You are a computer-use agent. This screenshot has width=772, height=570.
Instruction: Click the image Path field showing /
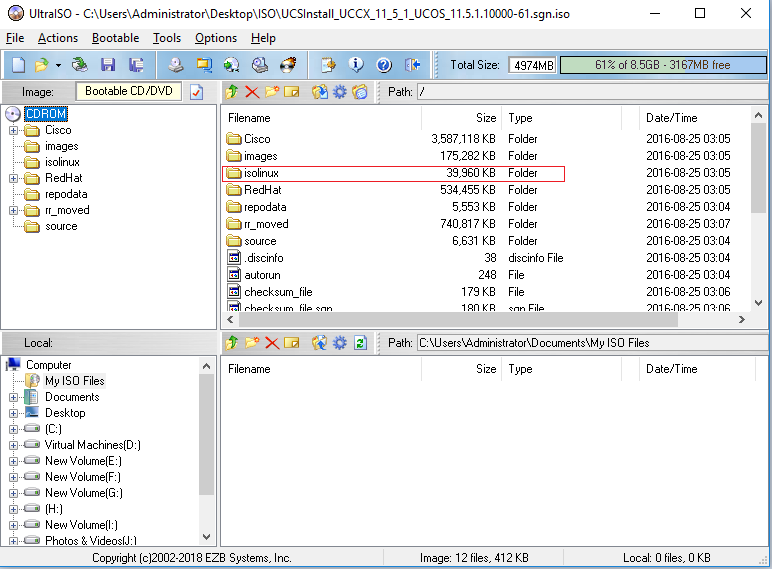592,92
